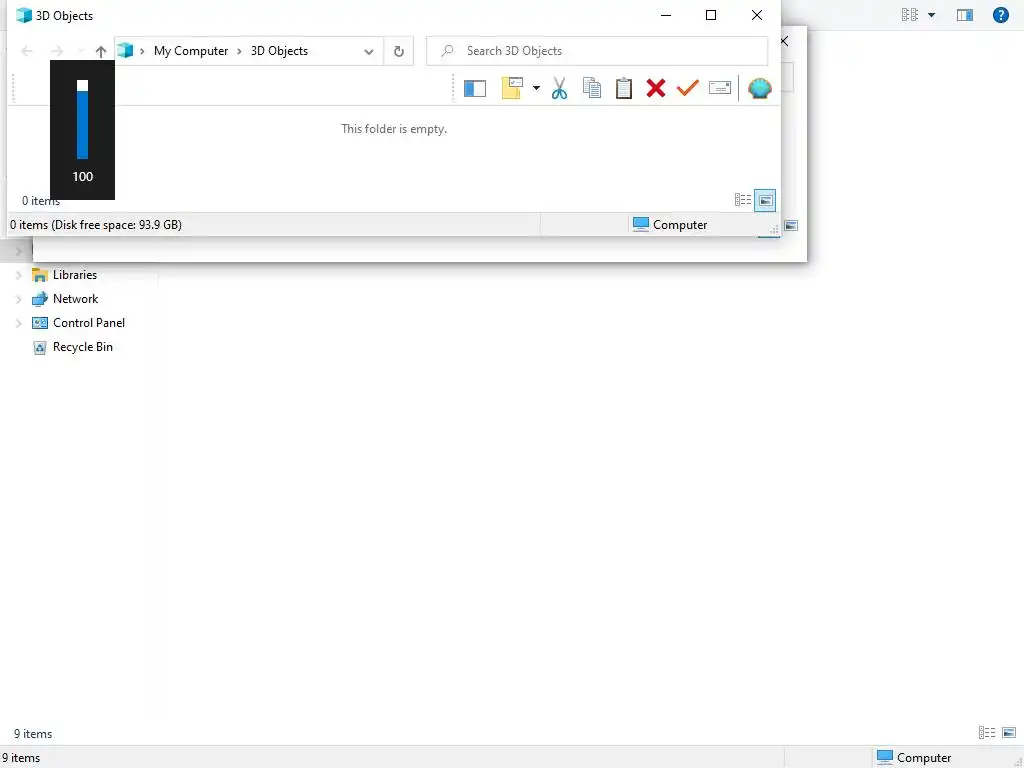Click the Forward arrow in 3D Objects window
Image resolution: width=1024 pixels, height=768 pixels.
[x=57, y=51]
